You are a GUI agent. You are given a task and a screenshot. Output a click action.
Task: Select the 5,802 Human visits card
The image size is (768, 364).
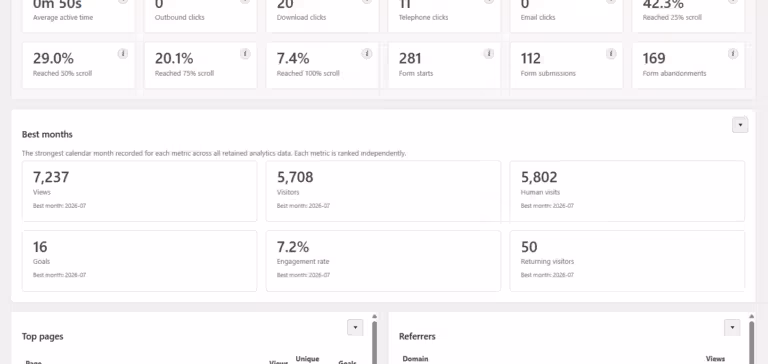click(627, 191)
